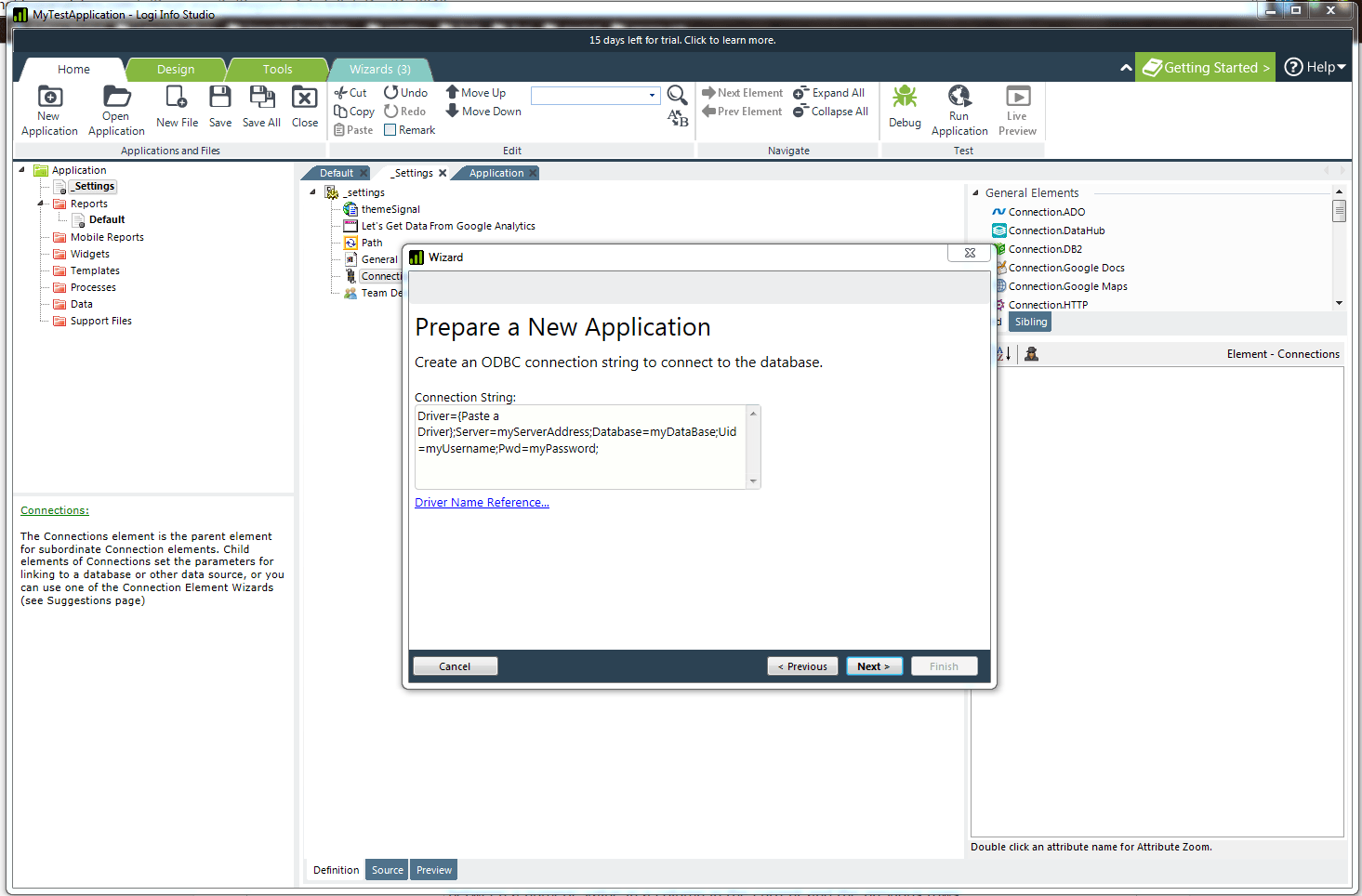Collapse the _settings tree node
Image resolution: width=1362 pixels, height=896 pixels.
[x=313, y=191]
